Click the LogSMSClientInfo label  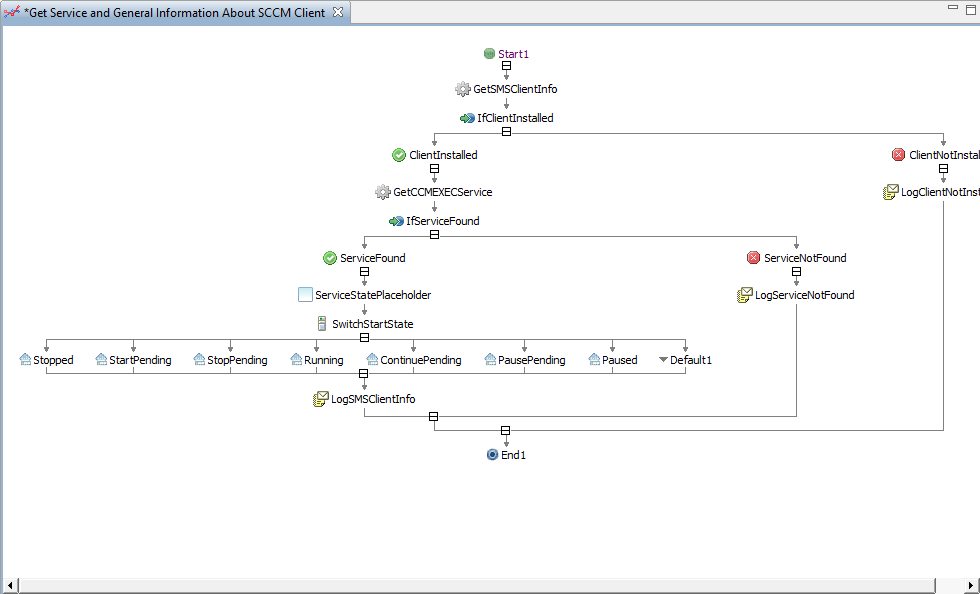tap(373, 399)
